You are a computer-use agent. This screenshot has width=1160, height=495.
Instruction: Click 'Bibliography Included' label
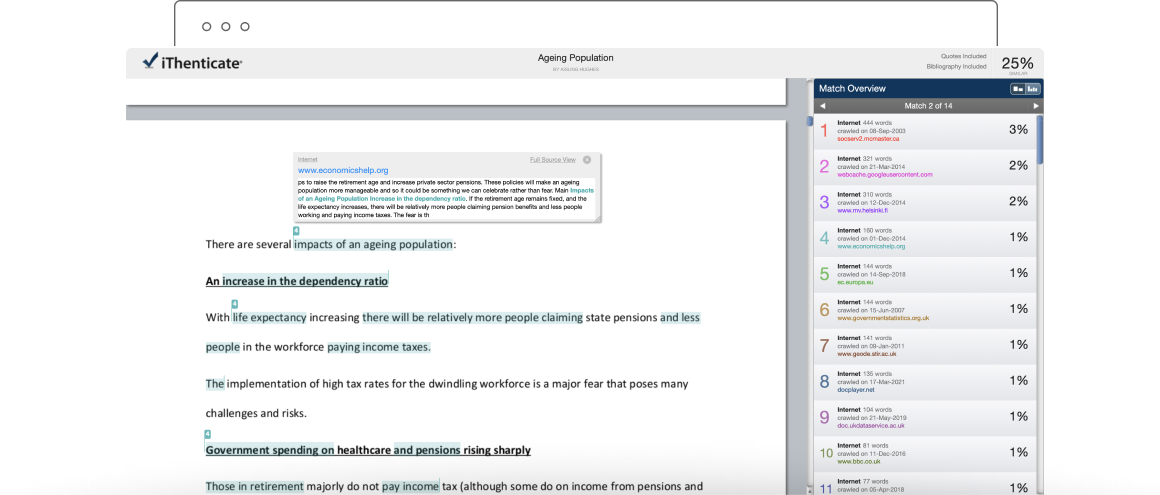coord(957,67)
